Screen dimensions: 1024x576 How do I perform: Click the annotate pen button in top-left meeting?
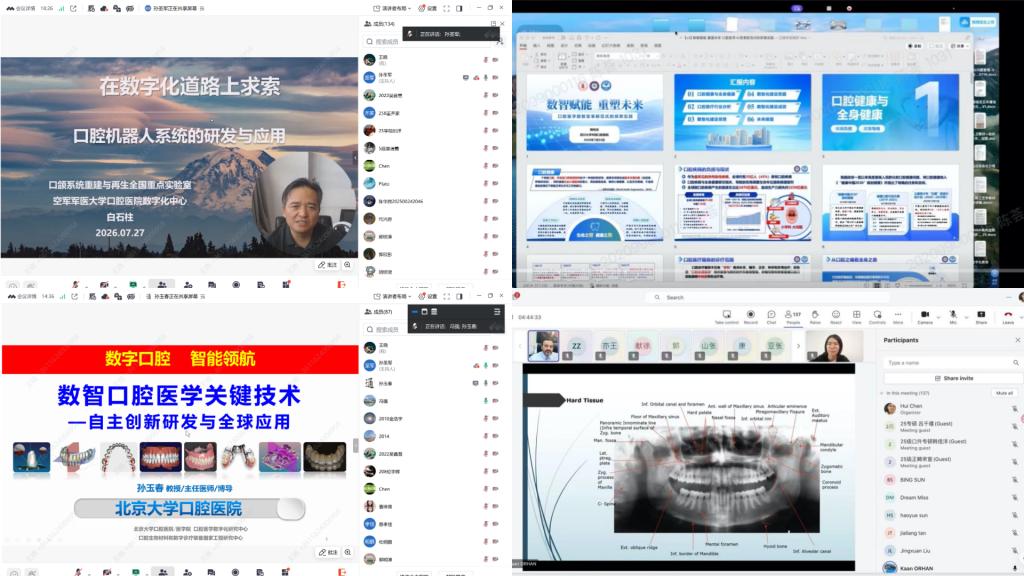[x=327, y=265]
